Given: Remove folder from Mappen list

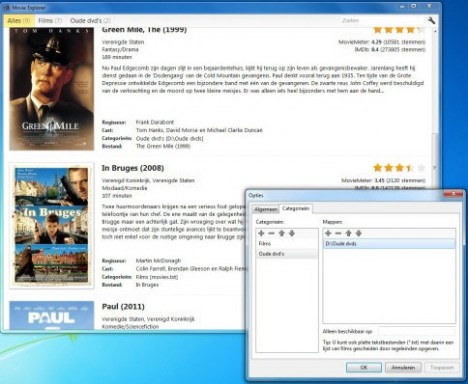Looking at the screenshot, I should (x=338, y=233).
